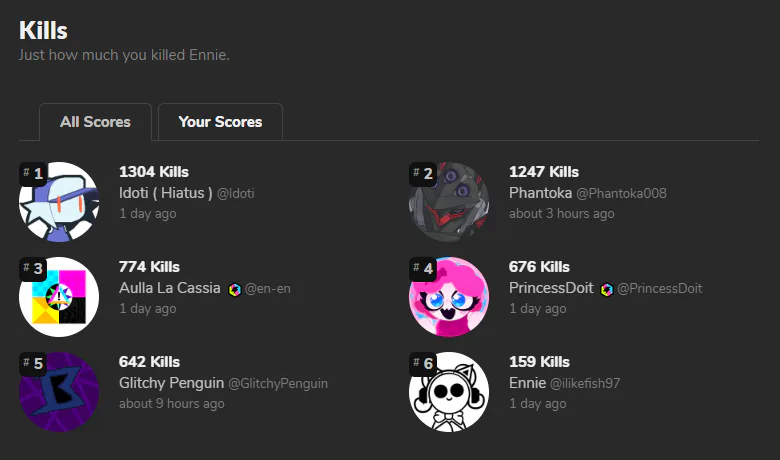Screen dimensions: 780x460
Task: Click PrincessDoit's pink-haired avatar
Action: tap(449, 297)
